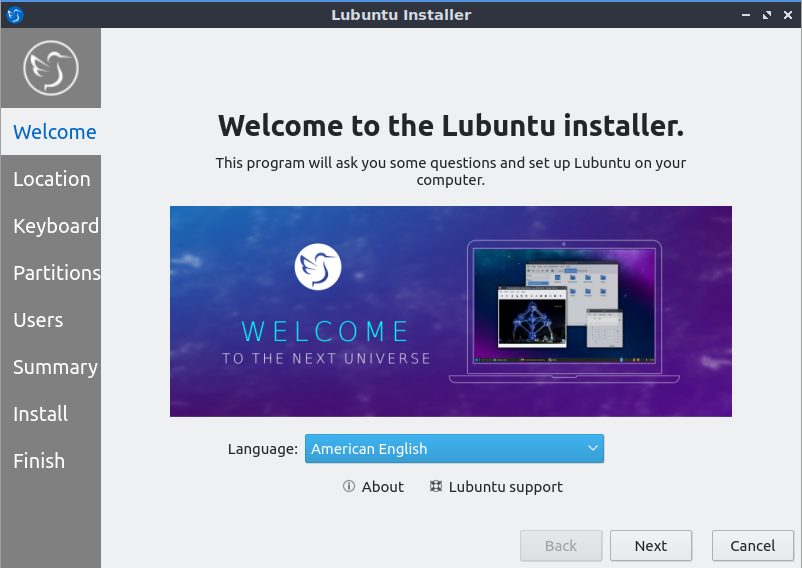Click the white bird logo in the banner
The image size is (802, 568).
pyautogui.click(x=318, y=267)
